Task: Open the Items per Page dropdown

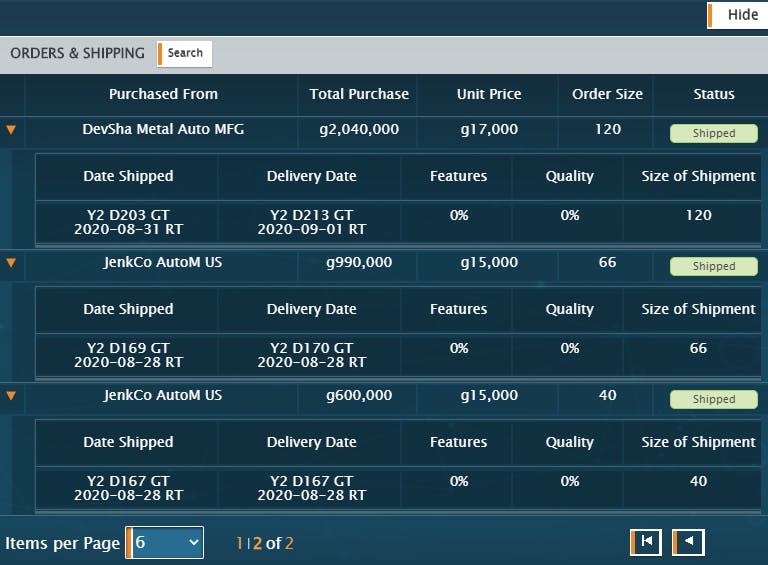Action: 165,542
